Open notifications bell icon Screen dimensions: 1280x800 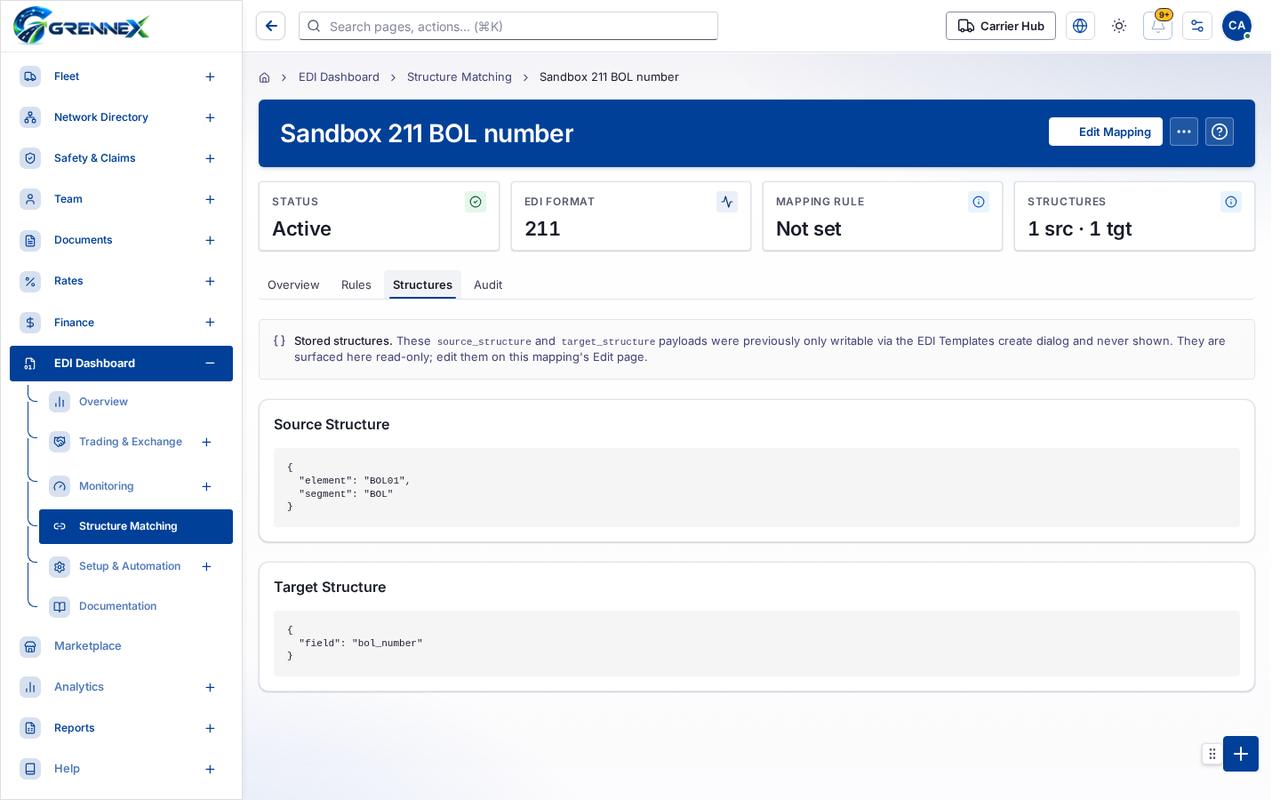(x=1158, y=26)
